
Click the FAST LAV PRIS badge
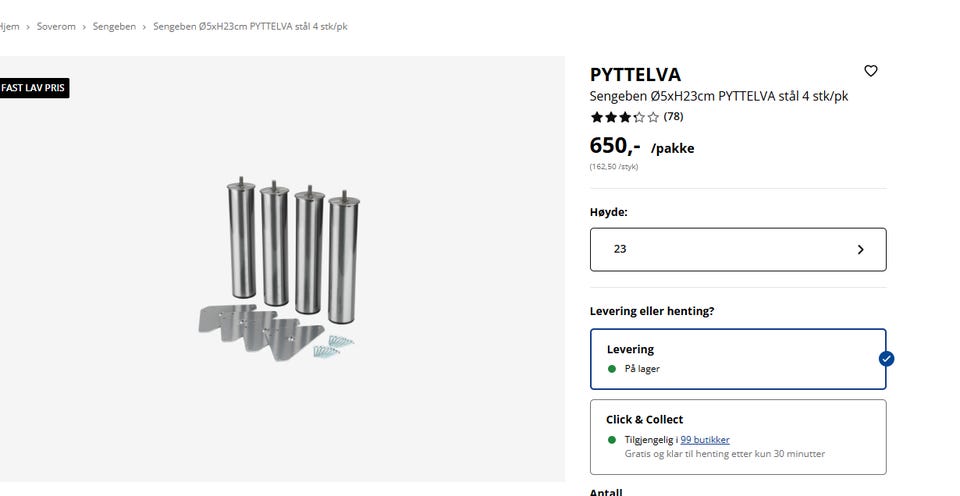(x=33, y=88)
